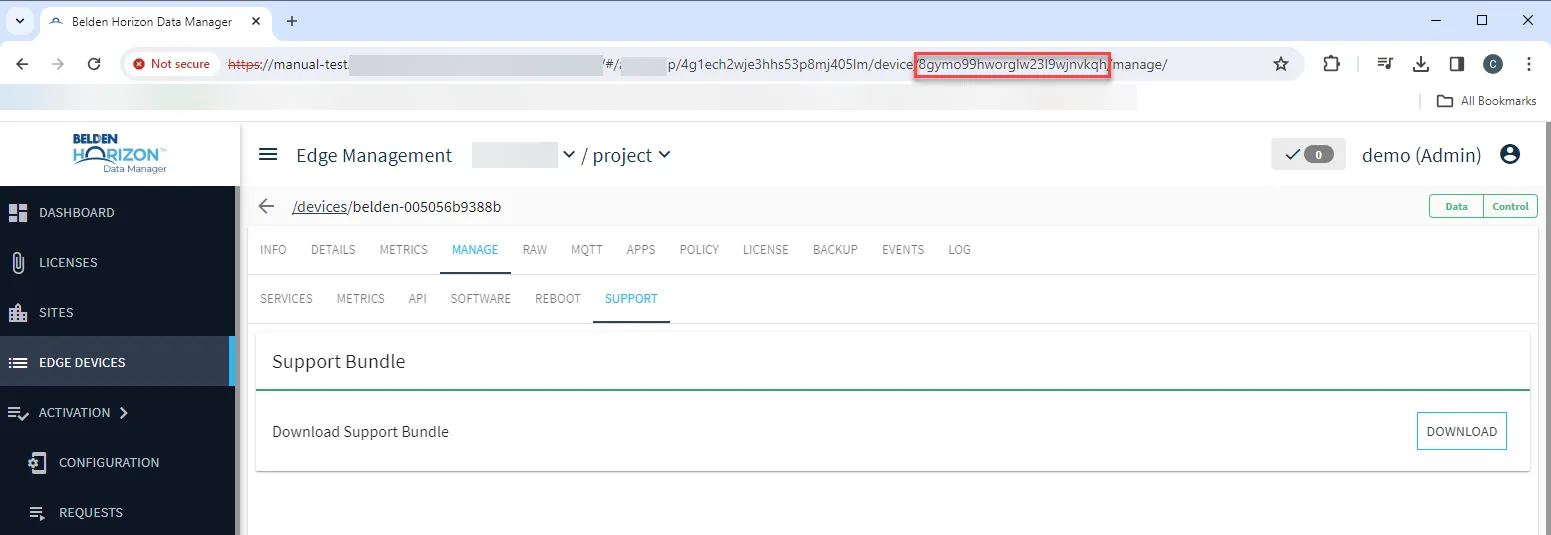The height and width of the screenshot is (535, 1551).
Task: Select the SUPPORT sub-tab
Action: (631, 299)
